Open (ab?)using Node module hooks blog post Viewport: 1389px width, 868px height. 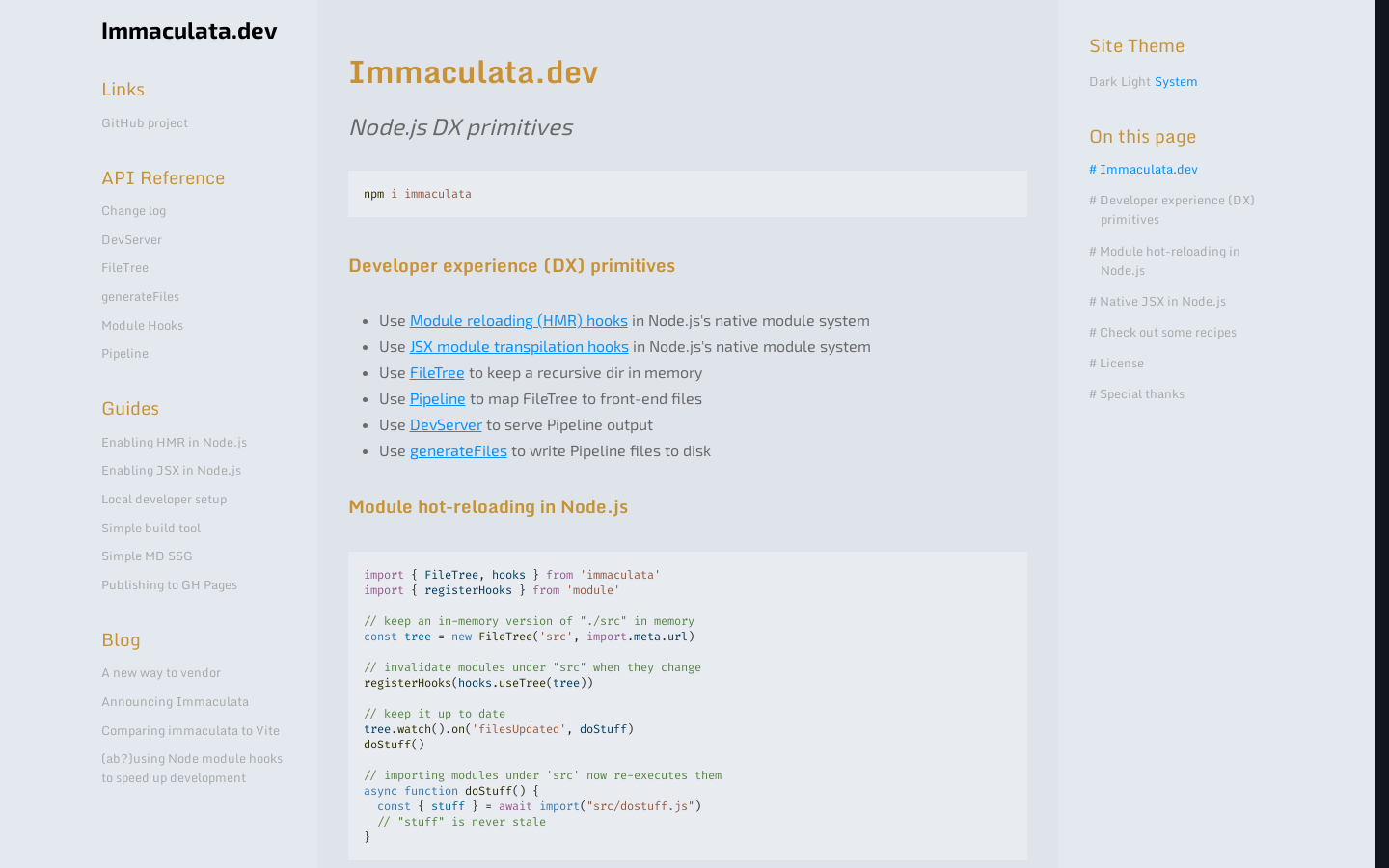click(x=192, y=769)
